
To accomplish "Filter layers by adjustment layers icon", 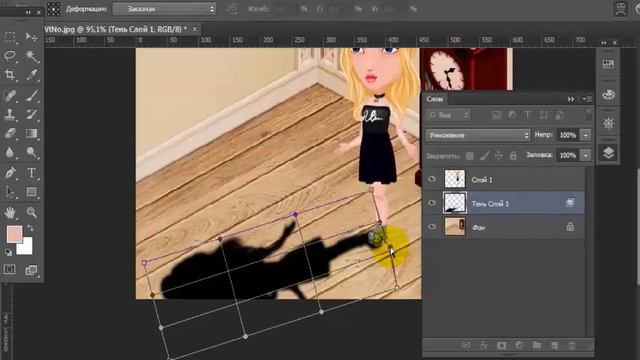I will (x=512, y=116).
